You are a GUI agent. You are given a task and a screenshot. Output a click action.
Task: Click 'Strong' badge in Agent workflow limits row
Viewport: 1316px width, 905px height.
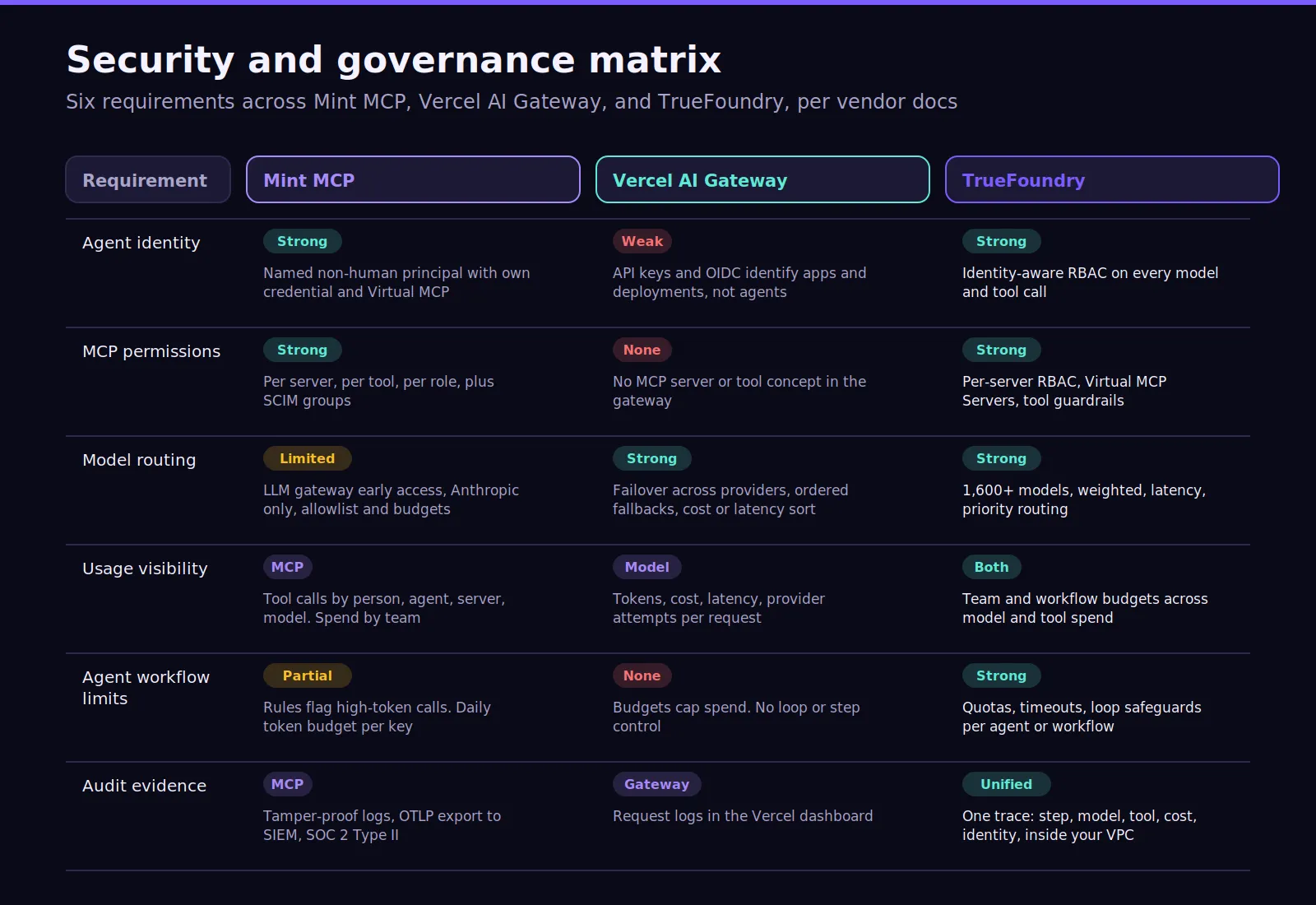(1001, 675)
